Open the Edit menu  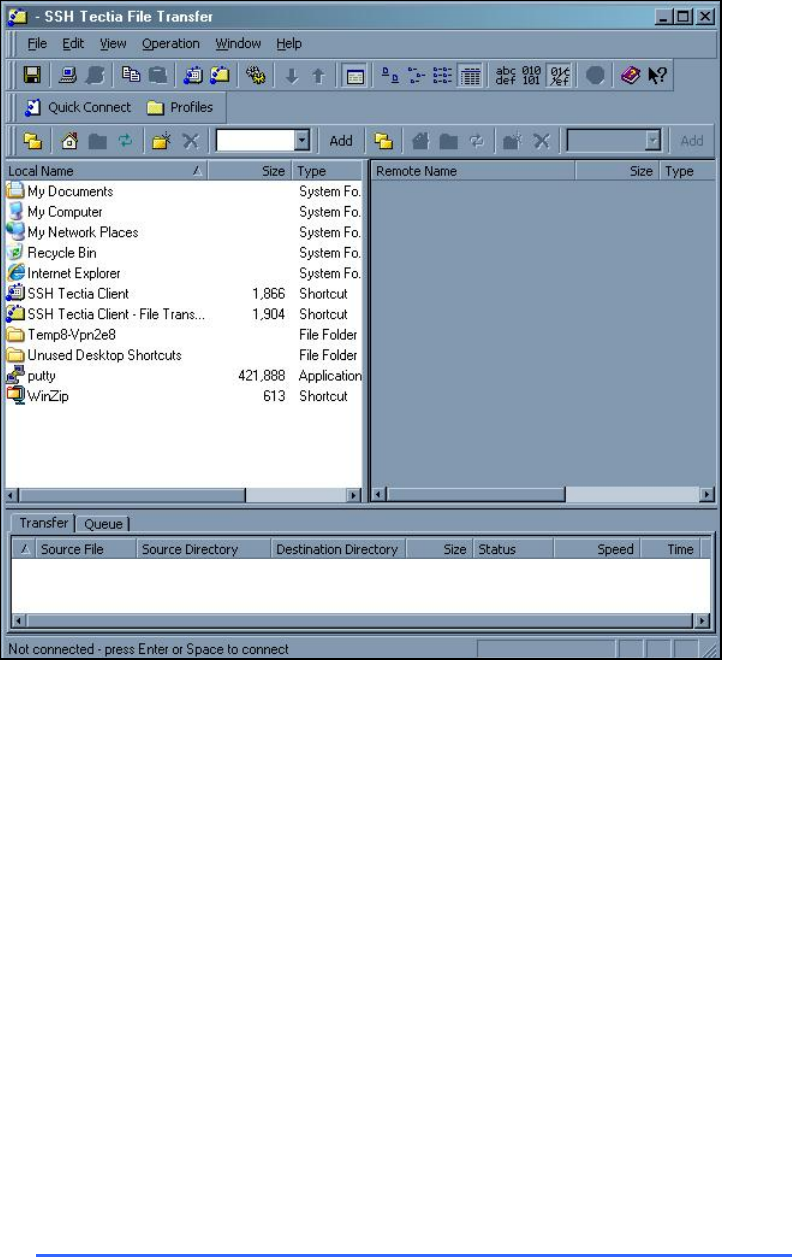pos(73,44)
